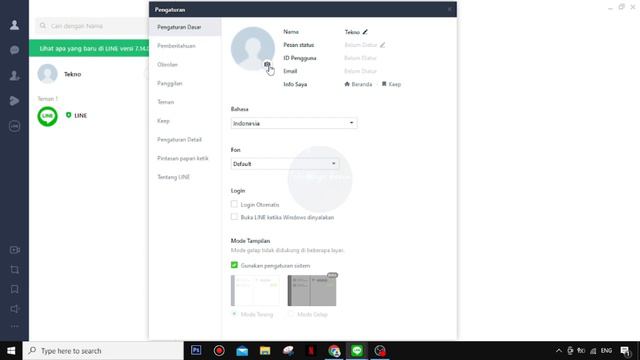Activate the screen capture crop icon
The image size is (640, 360).
pyautogui.click(x=15, y=270)
